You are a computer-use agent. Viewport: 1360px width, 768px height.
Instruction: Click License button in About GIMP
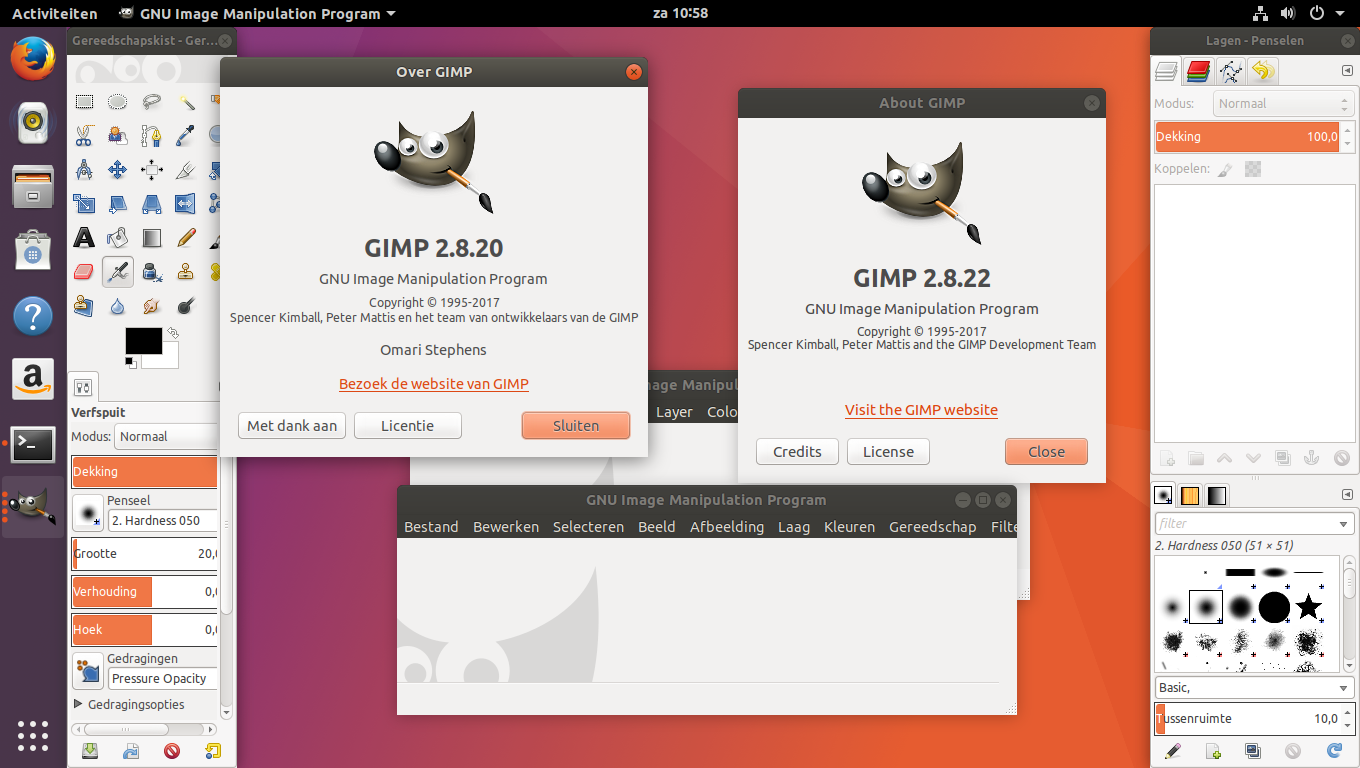coord(888,452)
